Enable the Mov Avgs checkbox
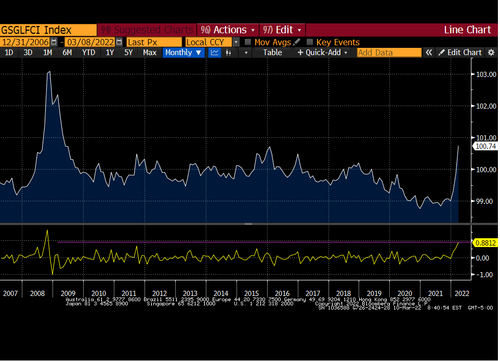This screenshot has width=500, height=361. coord(248,42)
